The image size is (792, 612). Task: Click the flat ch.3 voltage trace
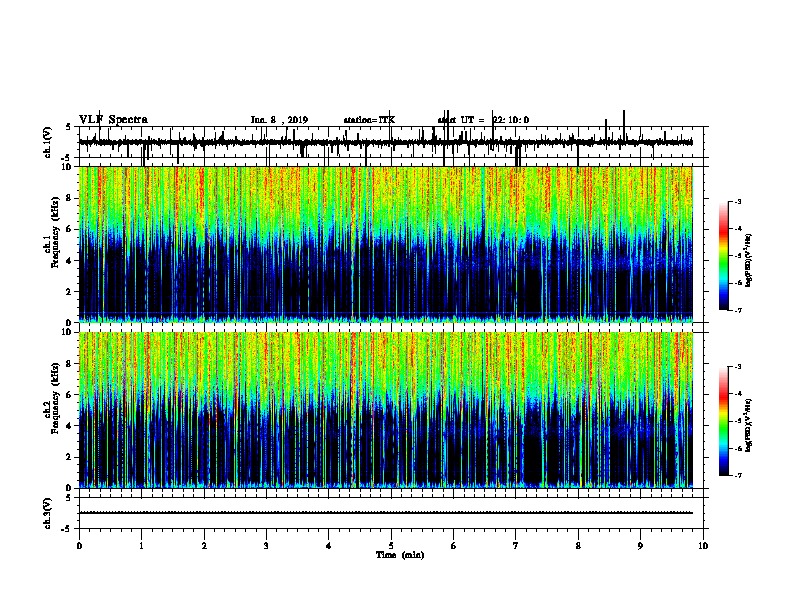[x=386, y=513]
